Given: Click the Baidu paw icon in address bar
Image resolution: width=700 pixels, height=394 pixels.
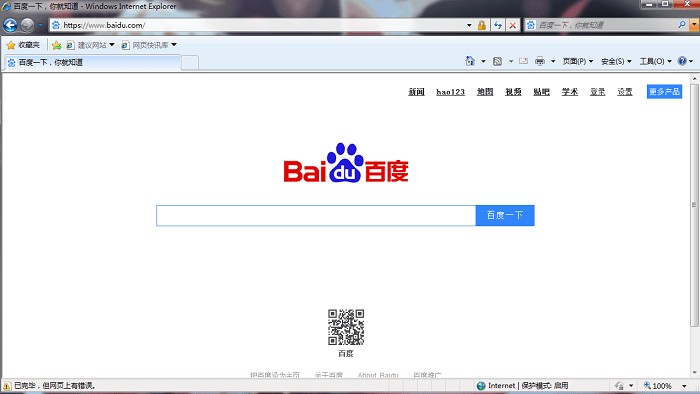Looking at the screenshot, I should point(56,25).
